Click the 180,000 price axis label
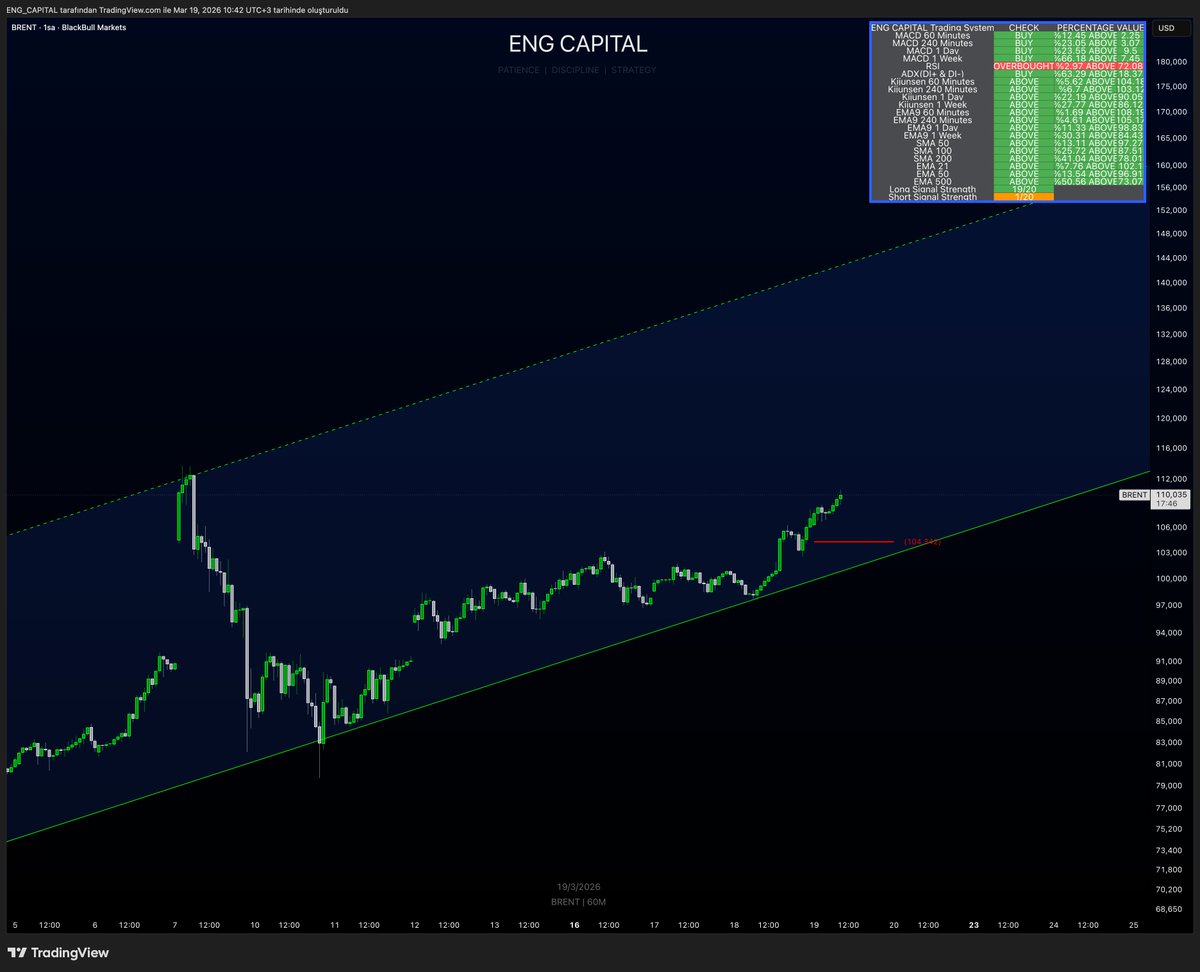1200x972 pixels. pyautogui.click(x=1170, y=61)
